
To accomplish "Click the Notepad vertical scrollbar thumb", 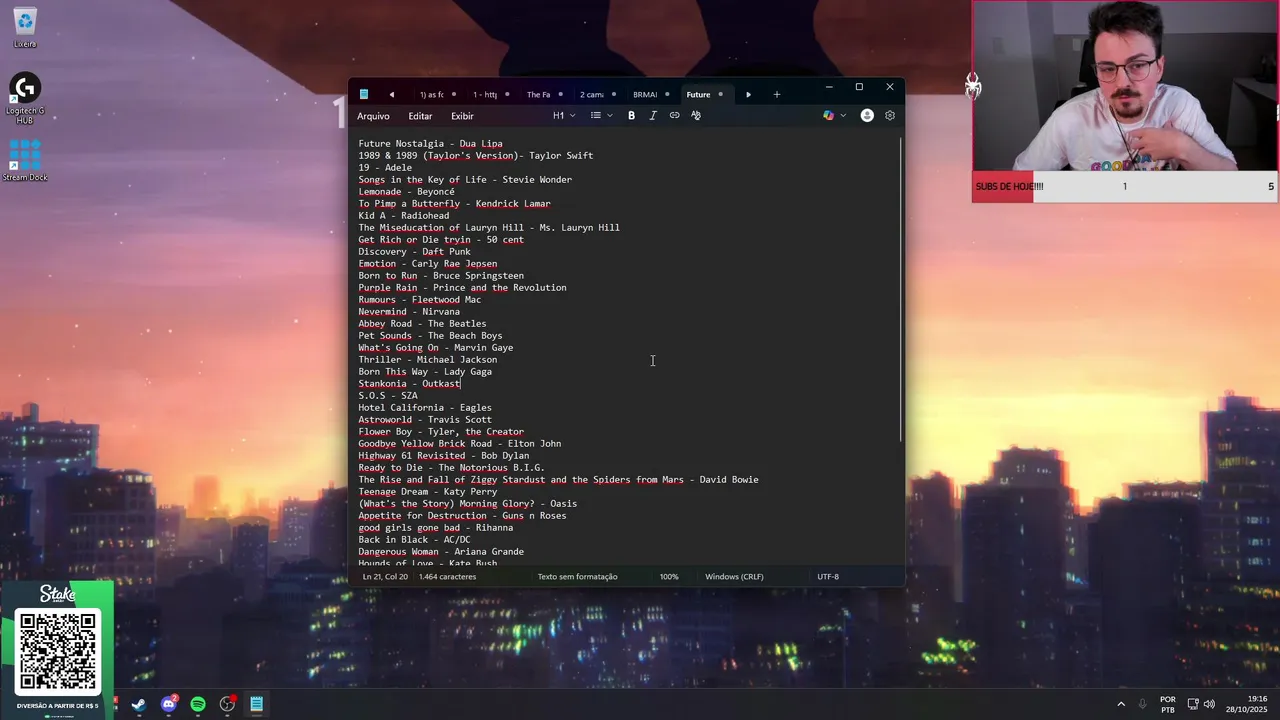I will tap(901, 290).
